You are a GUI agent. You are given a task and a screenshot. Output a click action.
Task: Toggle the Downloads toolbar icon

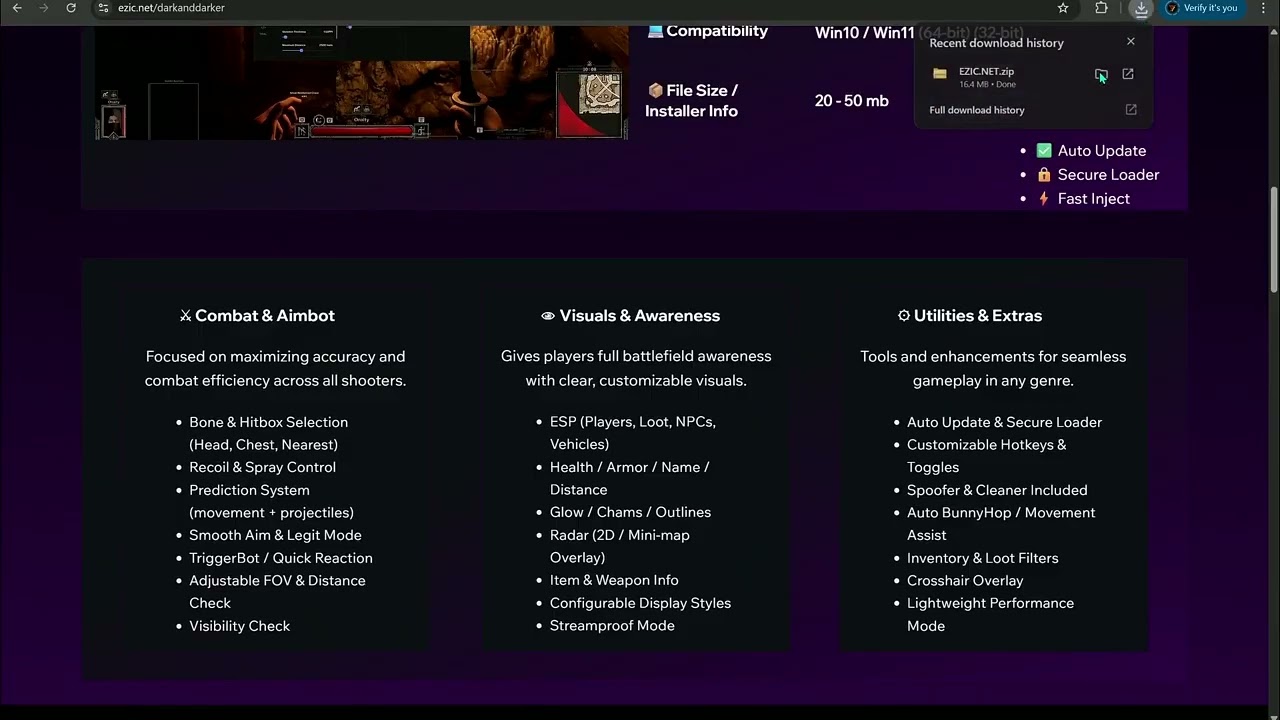1141,8
